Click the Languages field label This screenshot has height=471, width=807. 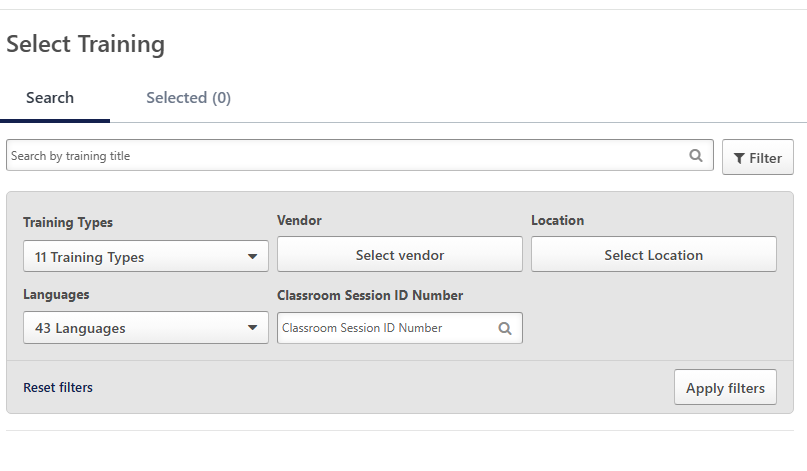tap(56, 295)
